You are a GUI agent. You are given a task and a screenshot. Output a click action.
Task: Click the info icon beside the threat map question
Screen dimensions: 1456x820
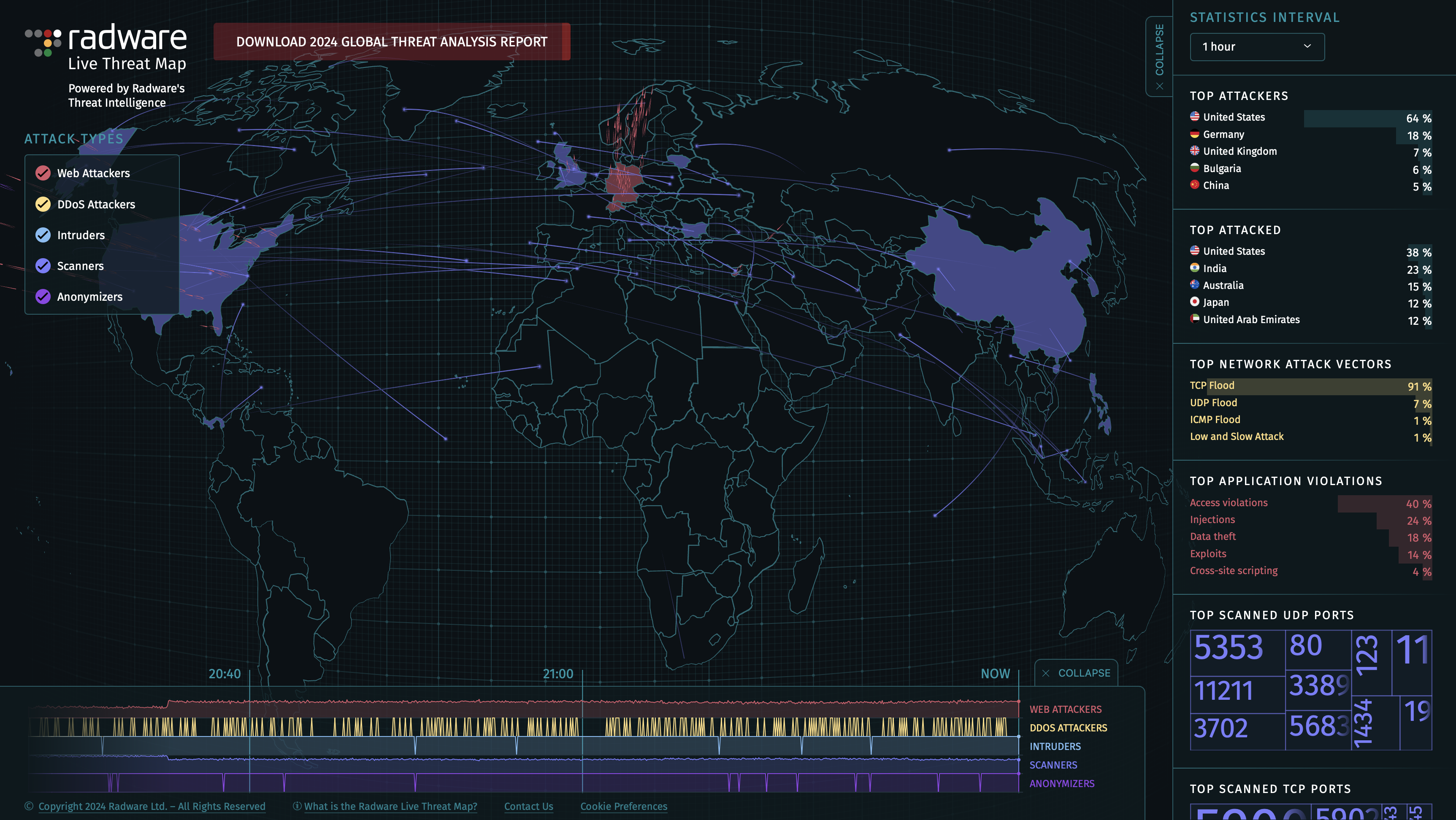(x=297, y=806)
